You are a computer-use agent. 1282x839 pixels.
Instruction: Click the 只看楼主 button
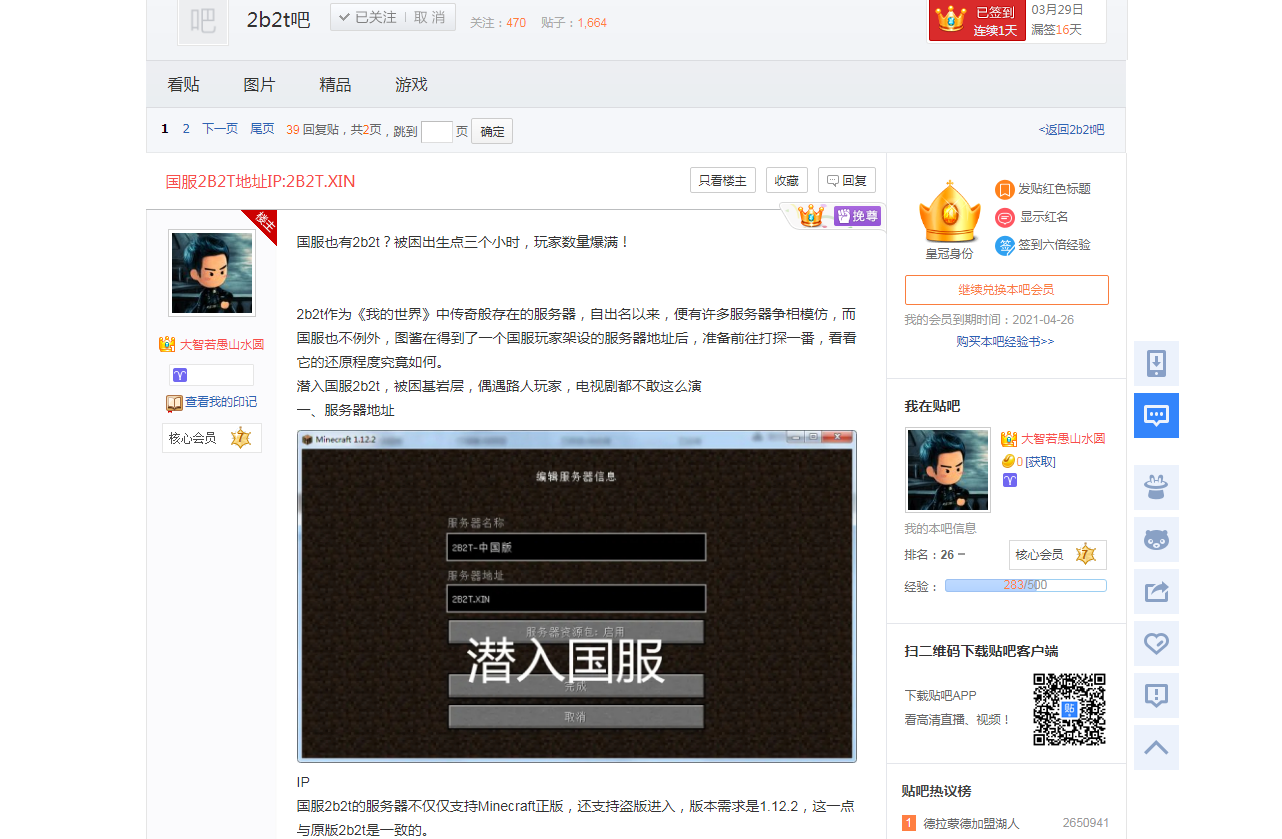(723, 180)
